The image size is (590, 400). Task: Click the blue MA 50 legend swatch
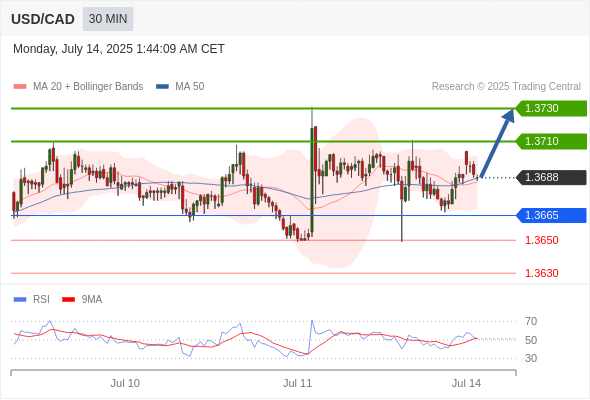coord(162,87)
